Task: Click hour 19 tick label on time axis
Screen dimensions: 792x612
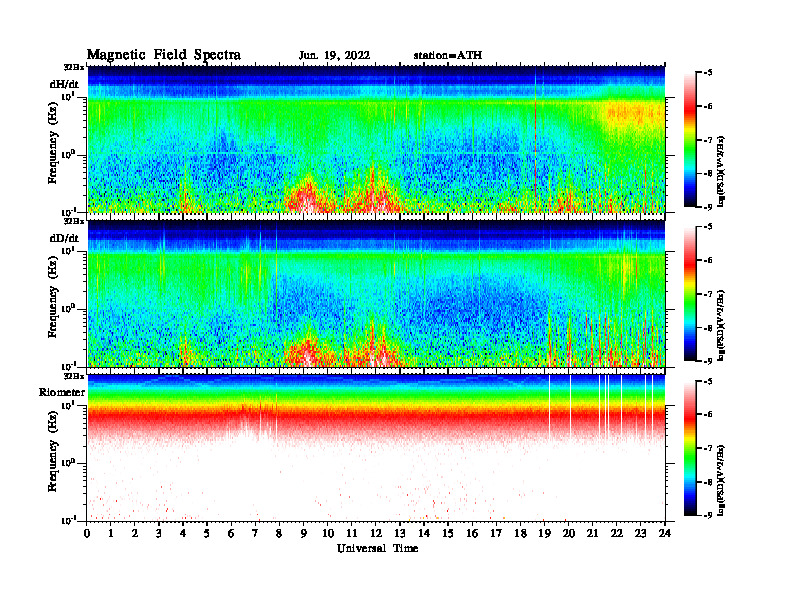Action: tap(544, 533)
